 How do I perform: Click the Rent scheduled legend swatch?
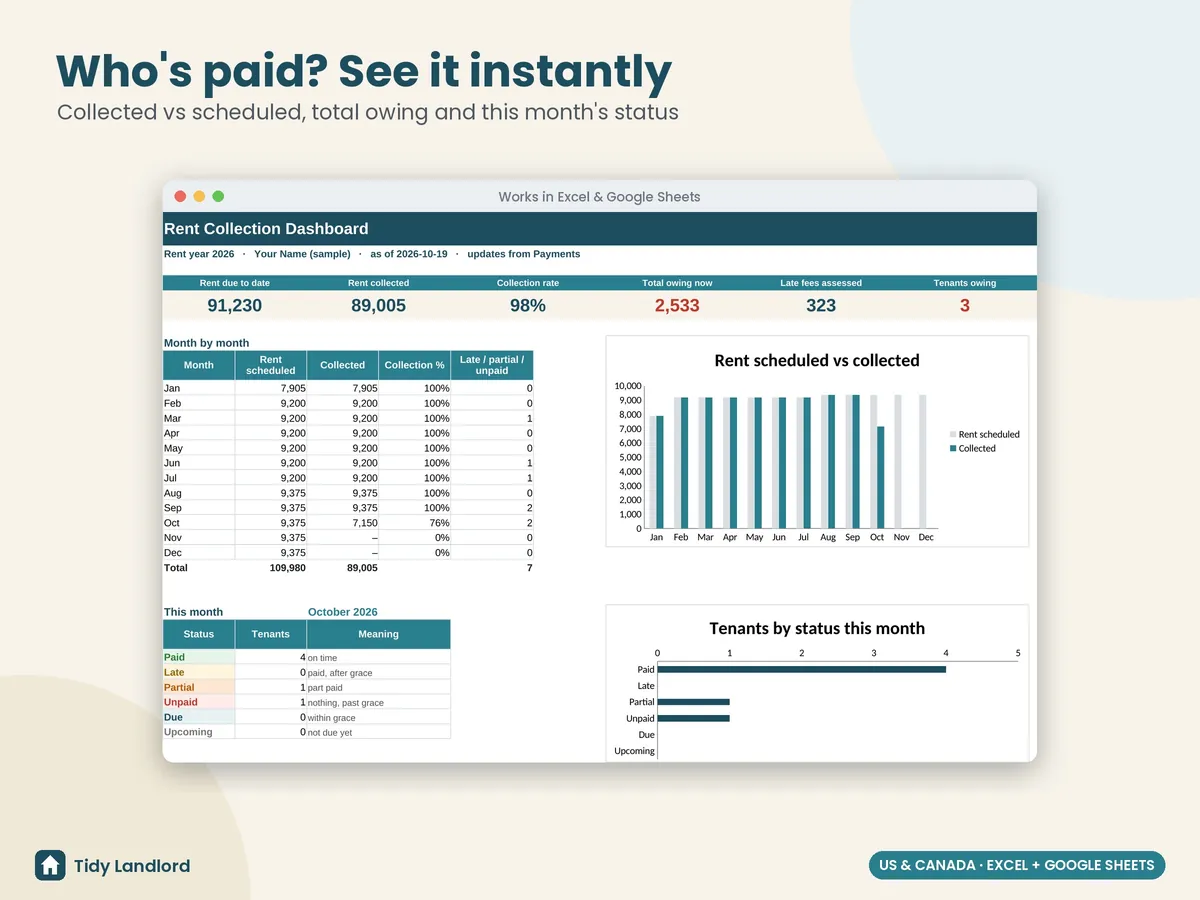[952, 435]
